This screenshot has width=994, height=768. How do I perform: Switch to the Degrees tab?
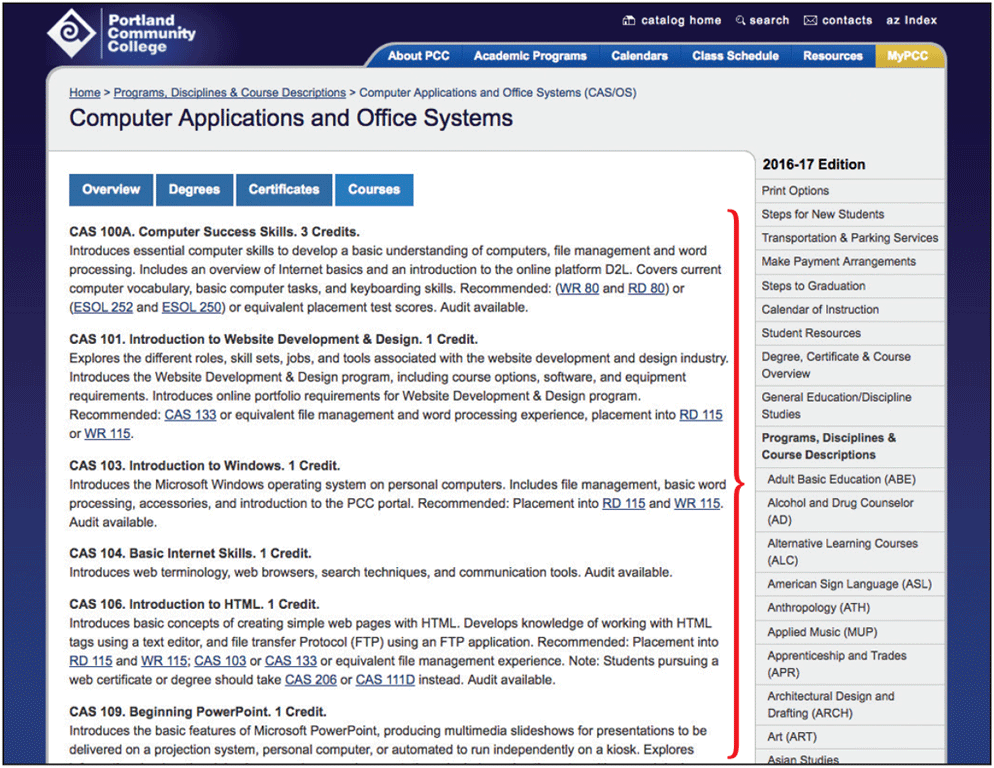194,190
